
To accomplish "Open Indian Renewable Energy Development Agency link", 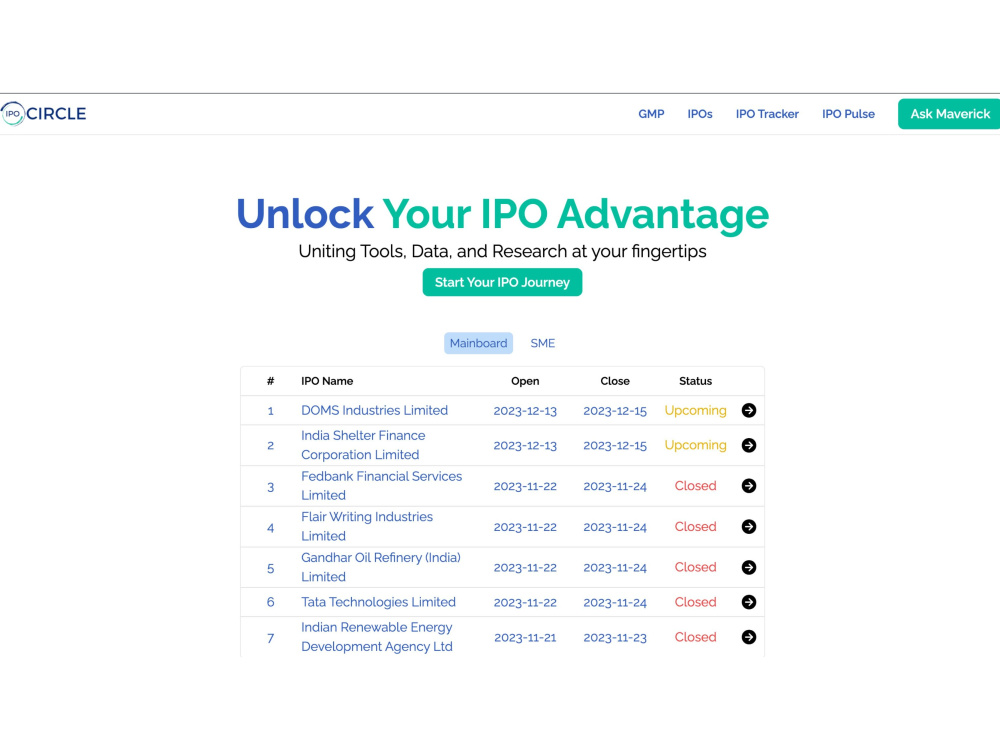I will tap(377, 637).
